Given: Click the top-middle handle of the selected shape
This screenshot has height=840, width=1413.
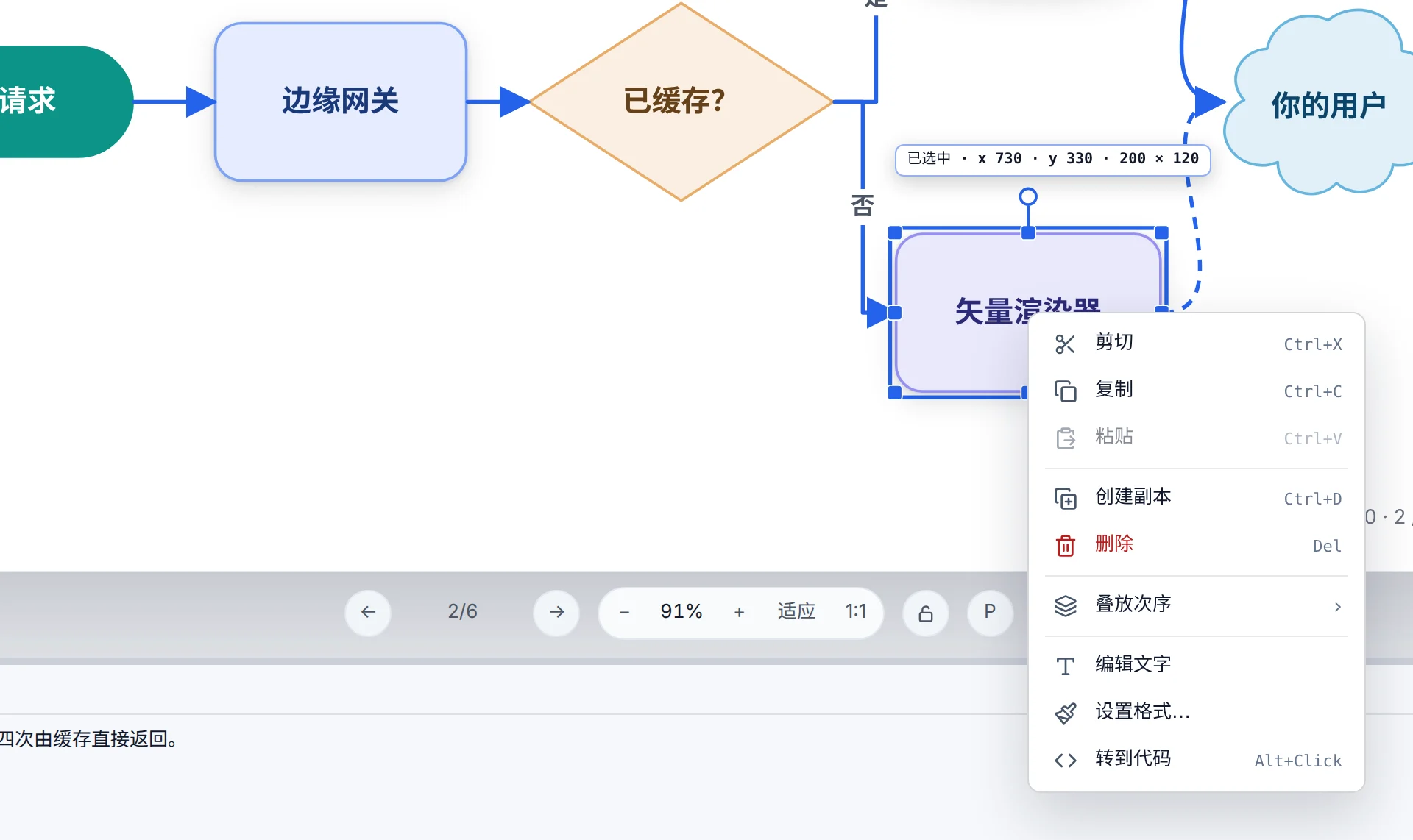Looking at the screenshot, I should point(1028,232).
